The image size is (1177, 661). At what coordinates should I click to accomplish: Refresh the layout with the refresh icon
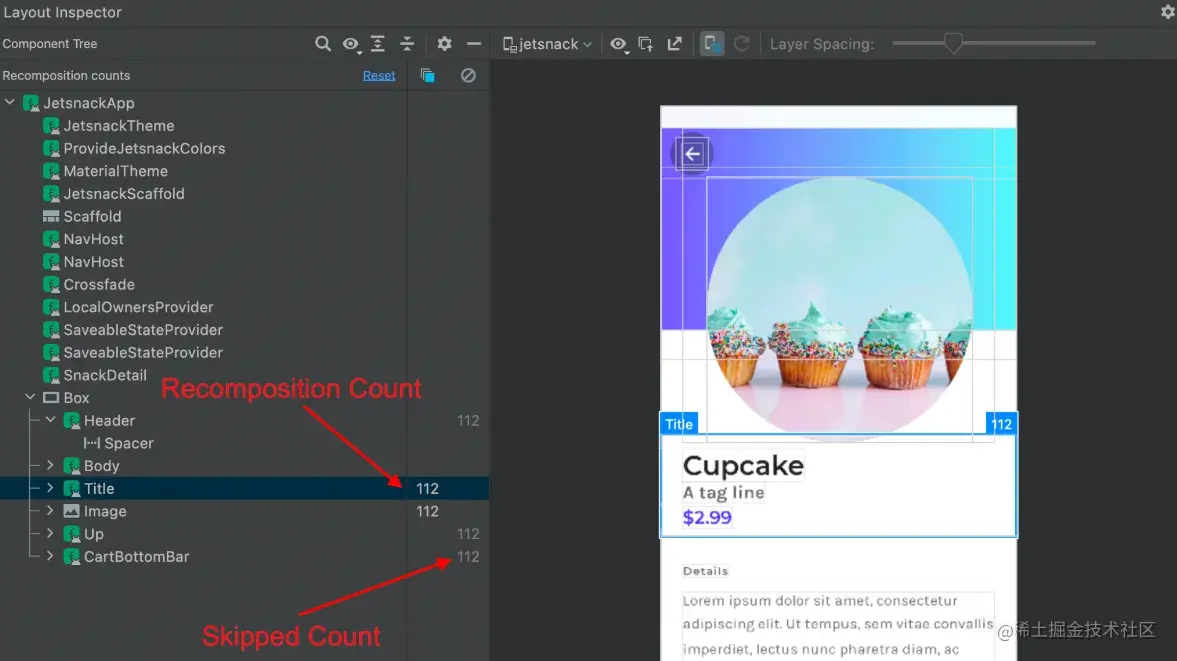click(x=742, y=44)
